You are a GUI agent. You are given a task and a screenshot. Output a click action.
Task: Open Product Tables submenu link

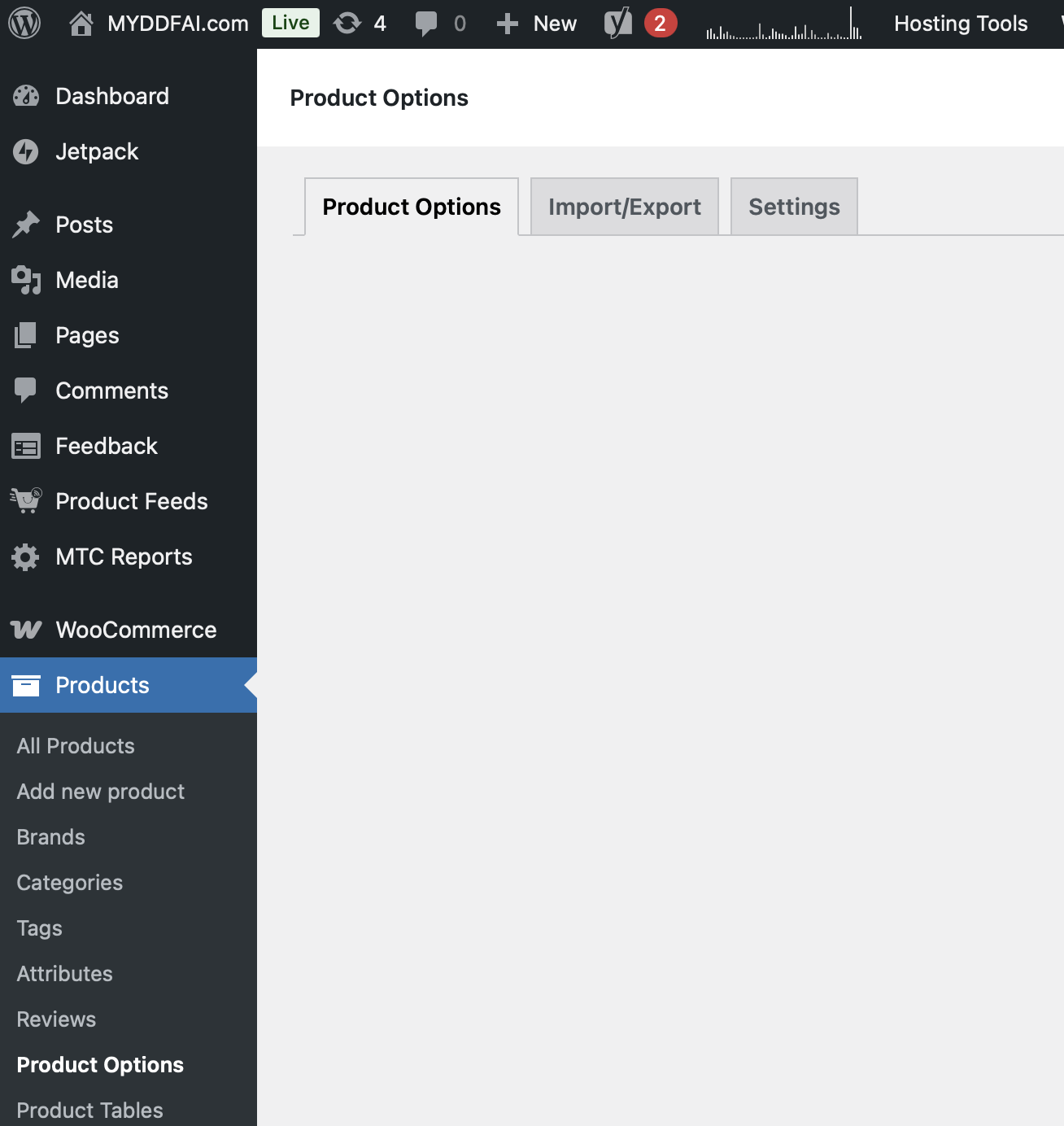click(89, 1111)
